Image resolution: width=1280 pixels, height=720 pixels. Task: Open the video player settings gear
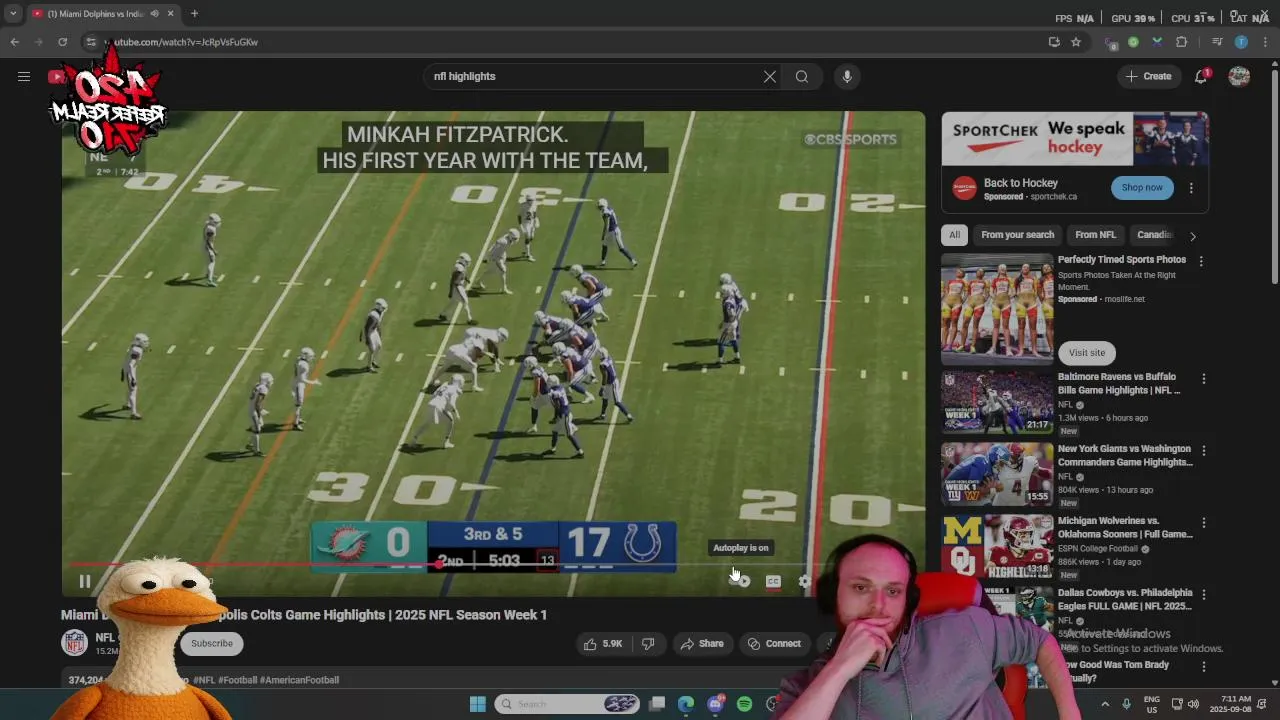pos(805,581)
